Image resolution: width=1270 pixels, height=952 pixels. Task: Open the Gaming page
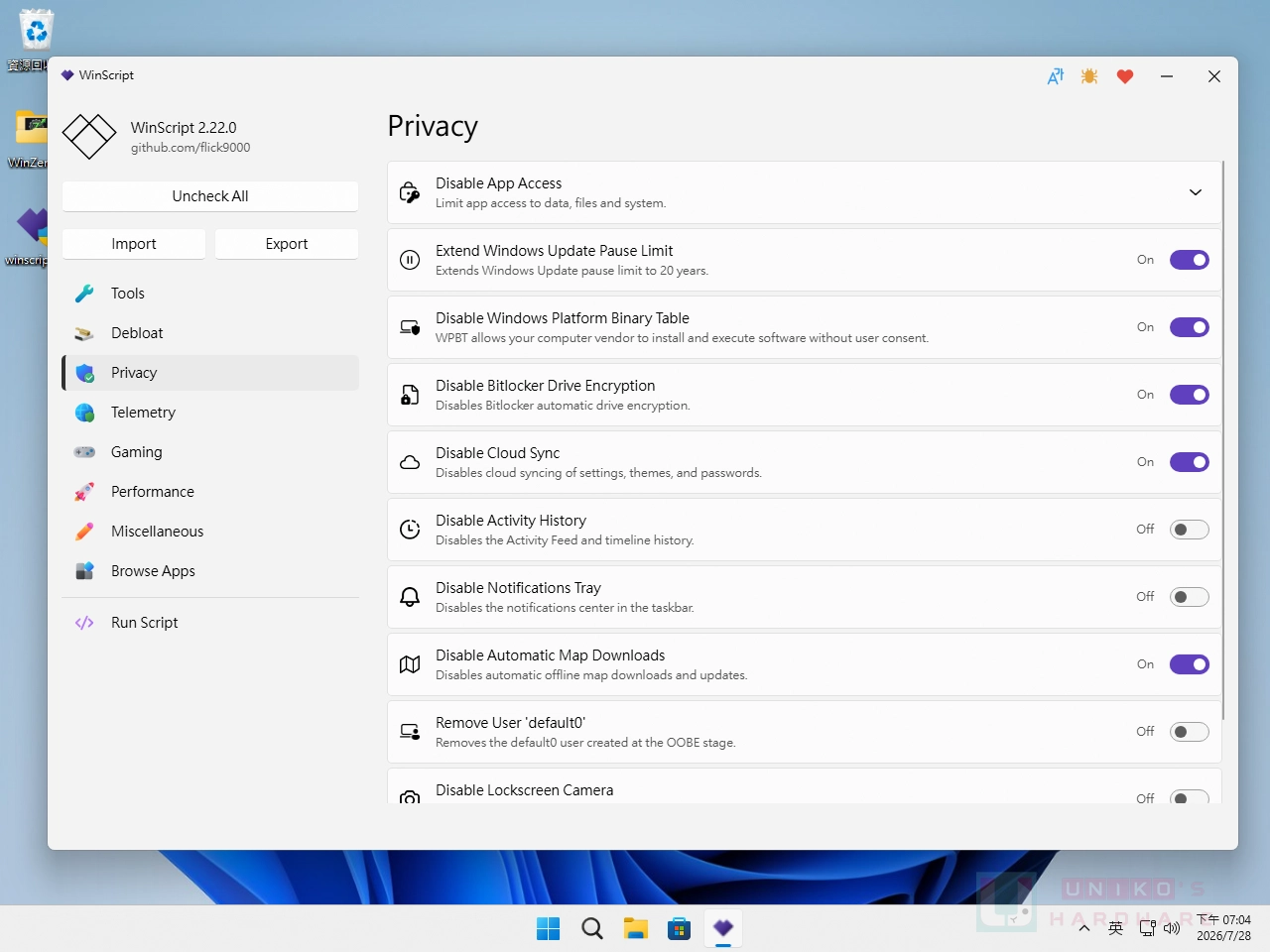(x=210, y=452)
